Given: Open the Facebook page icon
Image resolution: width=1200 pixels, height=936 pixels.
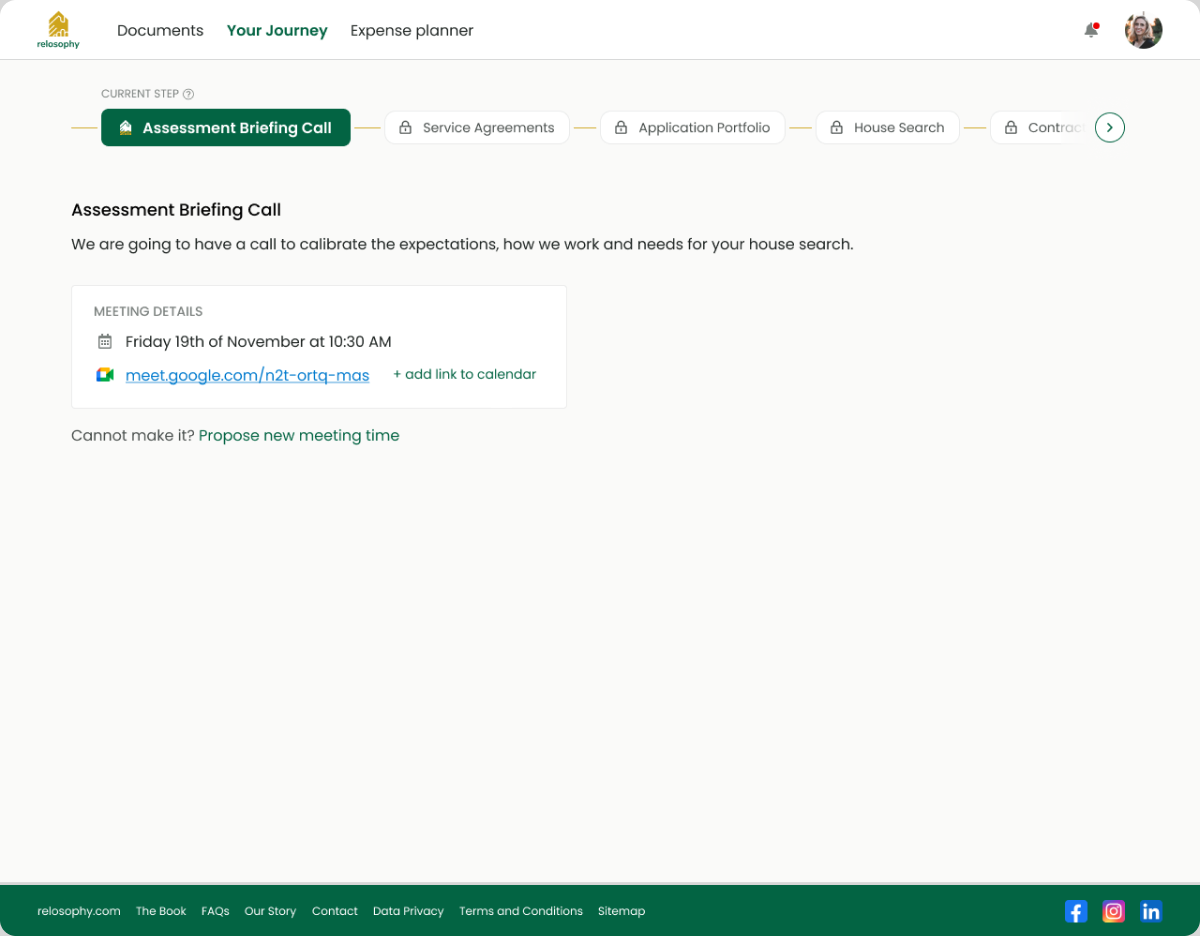Looking at the screenshot, I should tap(1076, 911).
